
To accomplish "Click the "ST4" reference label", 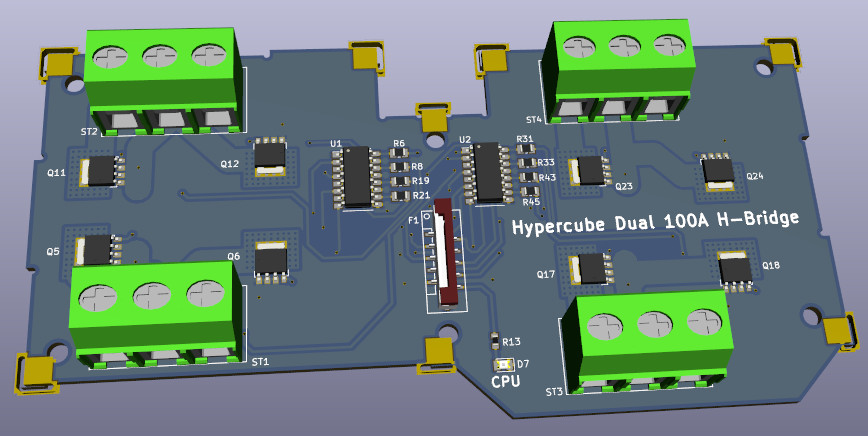I will pyautogui.click(x=534, y=120).
